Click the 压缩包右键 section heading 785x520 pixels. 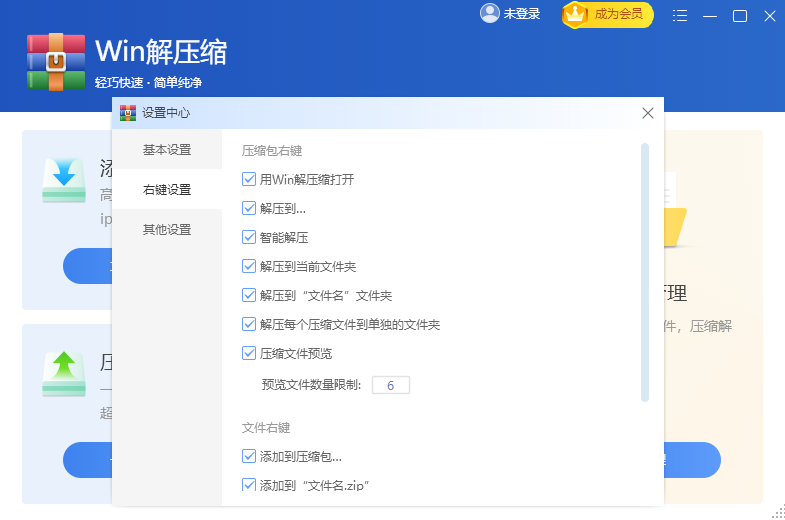(272, 151)
